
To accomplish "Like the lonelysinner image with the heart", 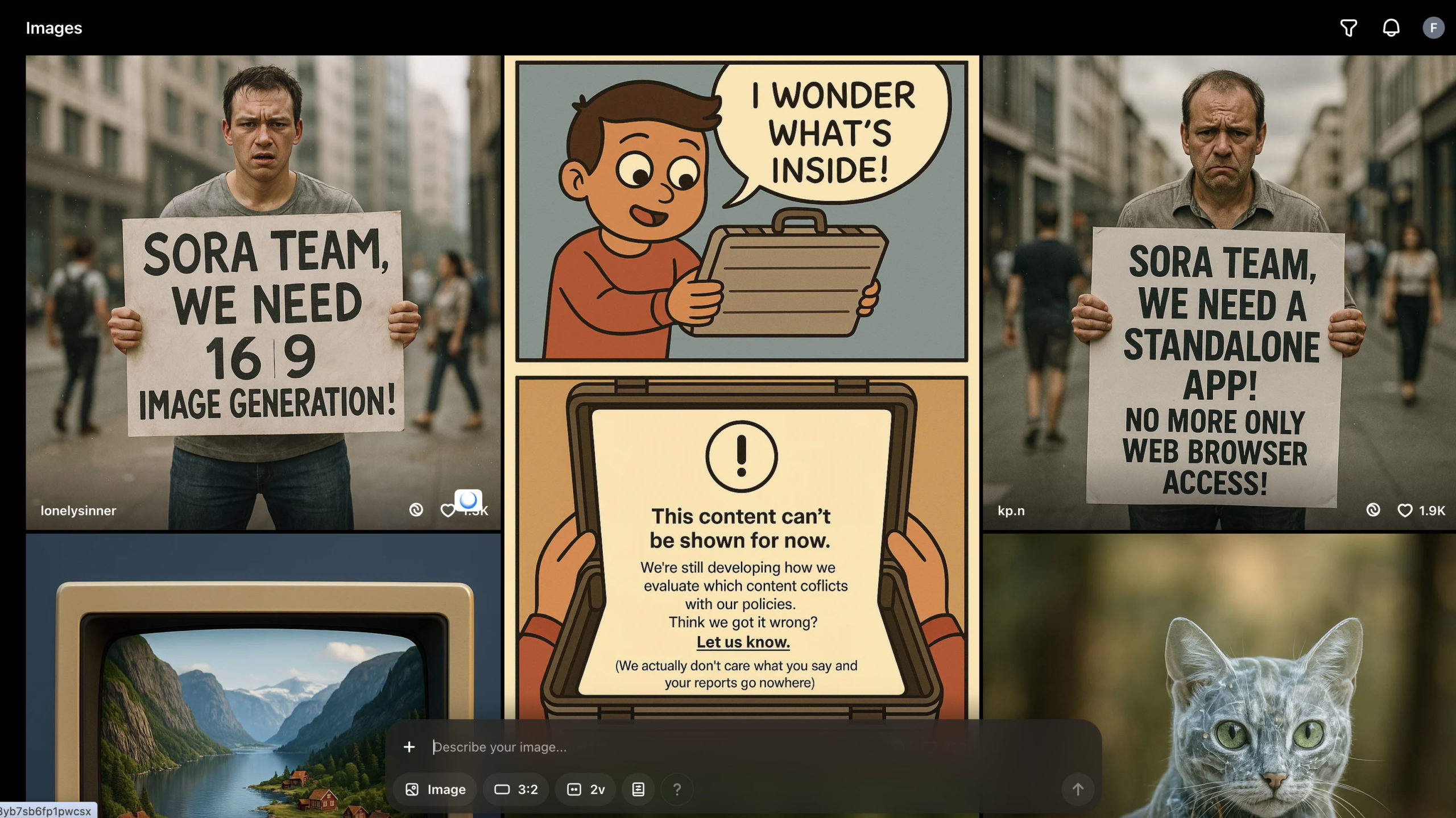I will click(448, 510).
